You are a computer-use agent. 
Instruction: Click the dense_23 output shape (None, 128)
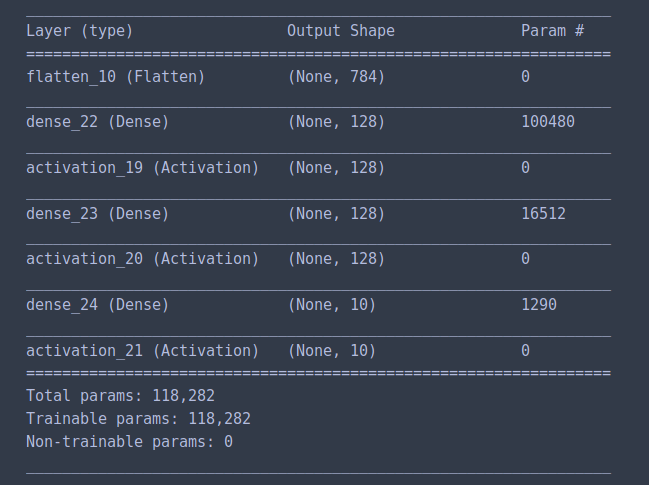336,214
